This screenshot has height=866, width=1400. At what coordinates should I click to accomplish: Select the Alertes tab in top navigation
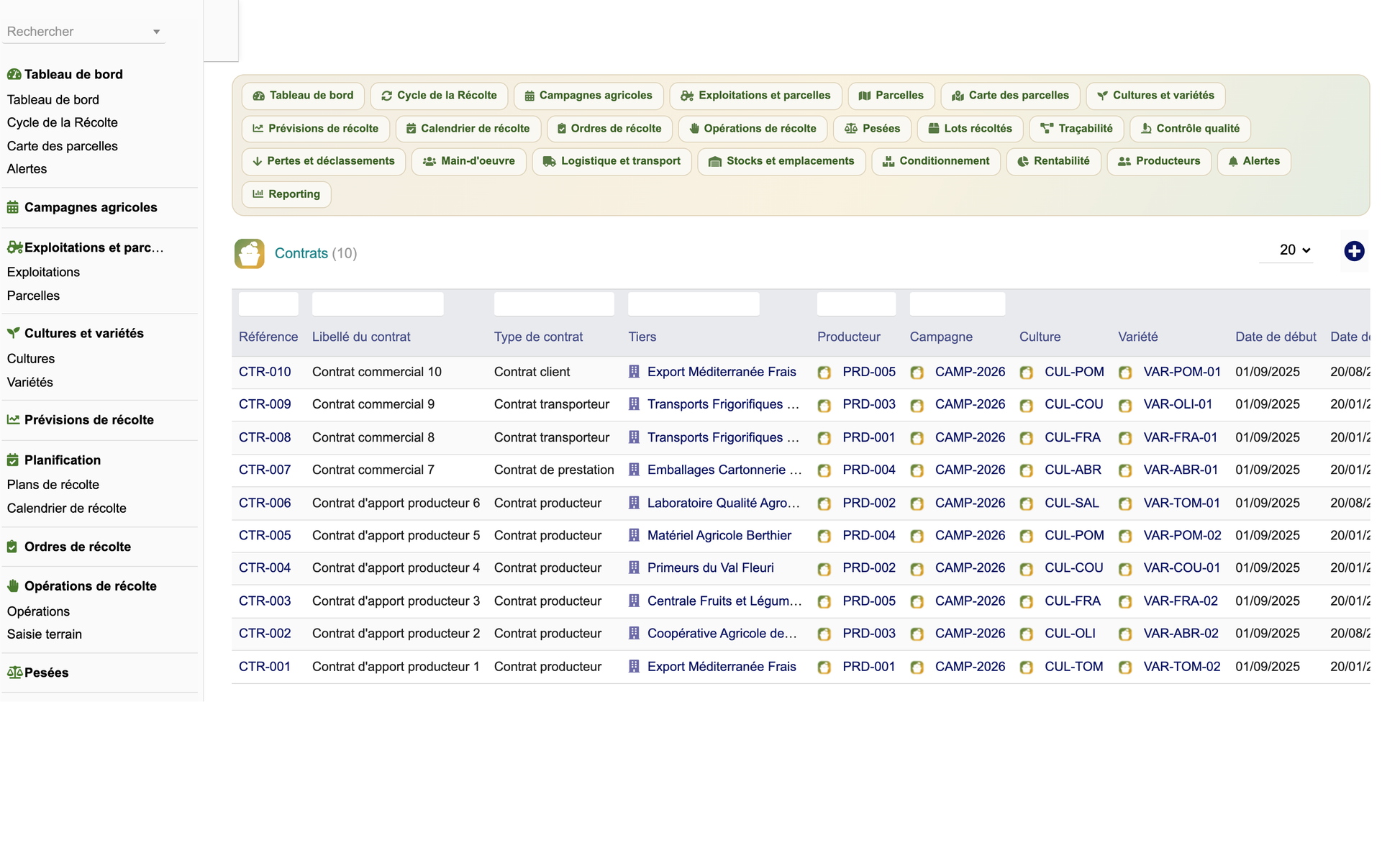[1254, 161]
